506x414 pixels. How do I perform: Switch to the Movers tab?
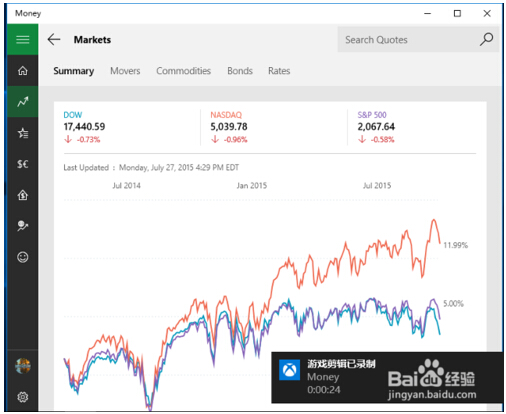[125, 71]
